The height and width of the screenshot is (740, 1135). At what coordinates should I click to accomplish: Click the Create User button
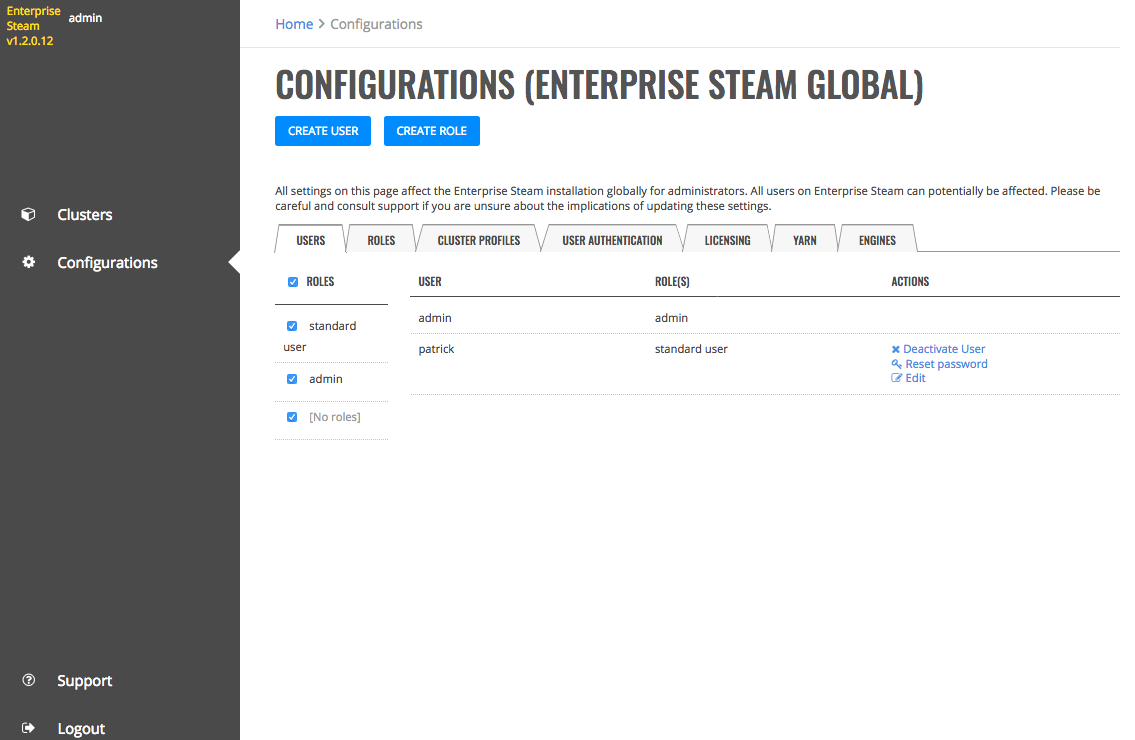coord(323,131)
